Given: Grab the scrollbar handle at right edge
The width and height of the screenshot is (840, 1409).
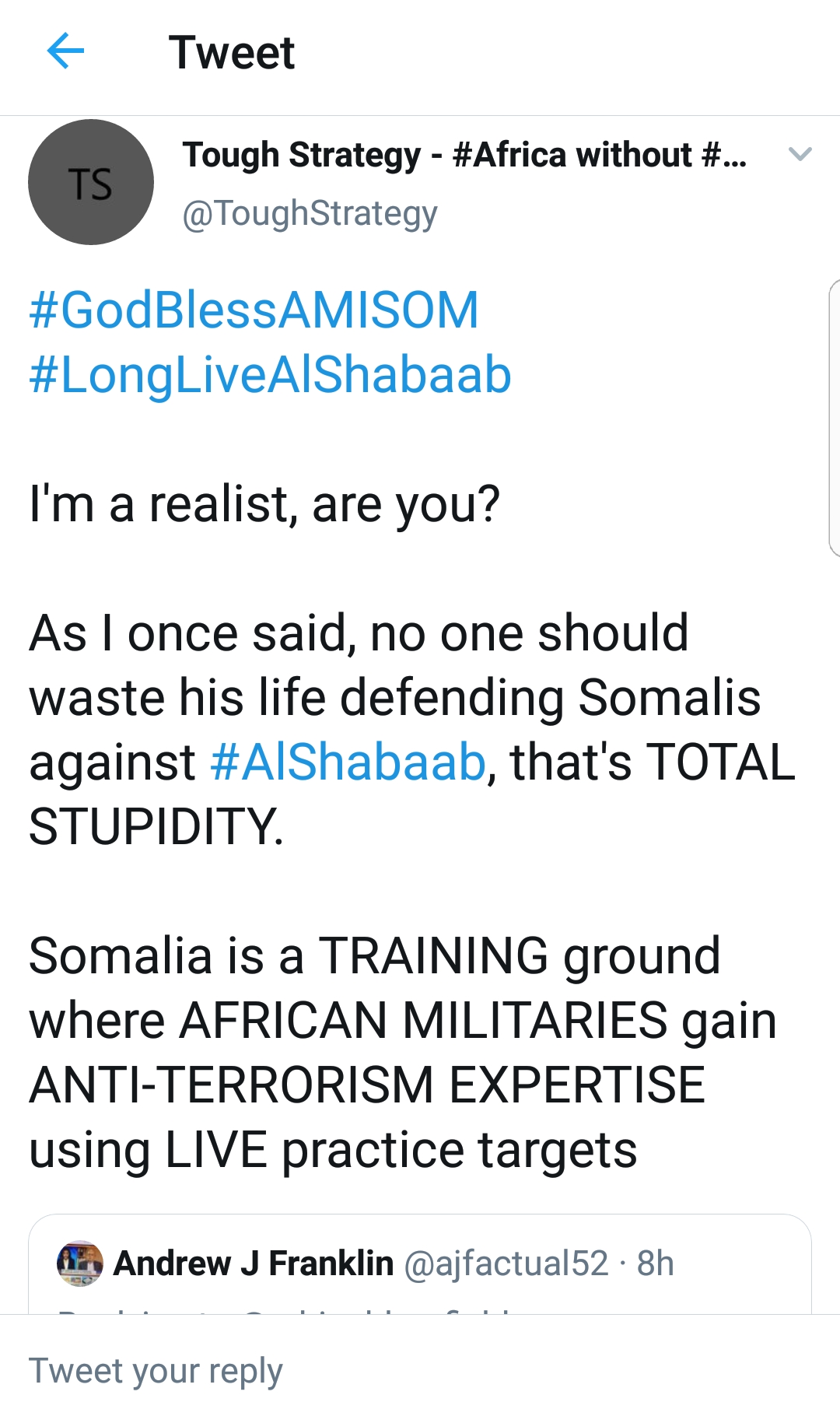Looking at the screenshot, I should coord(835,418).
